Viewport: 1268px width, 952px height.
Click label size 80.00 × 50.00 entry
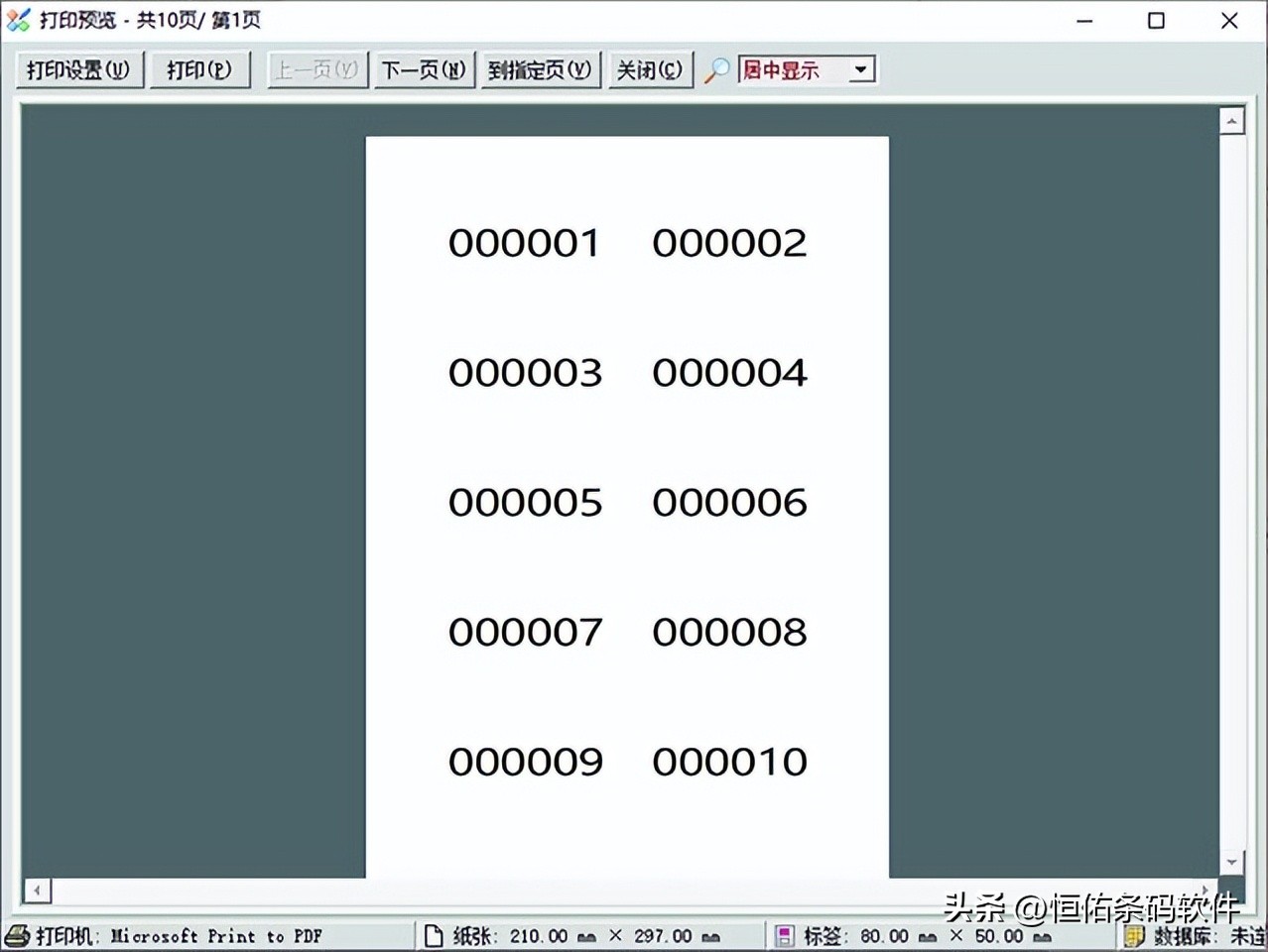pyautogui.click(x=956, y=936)
